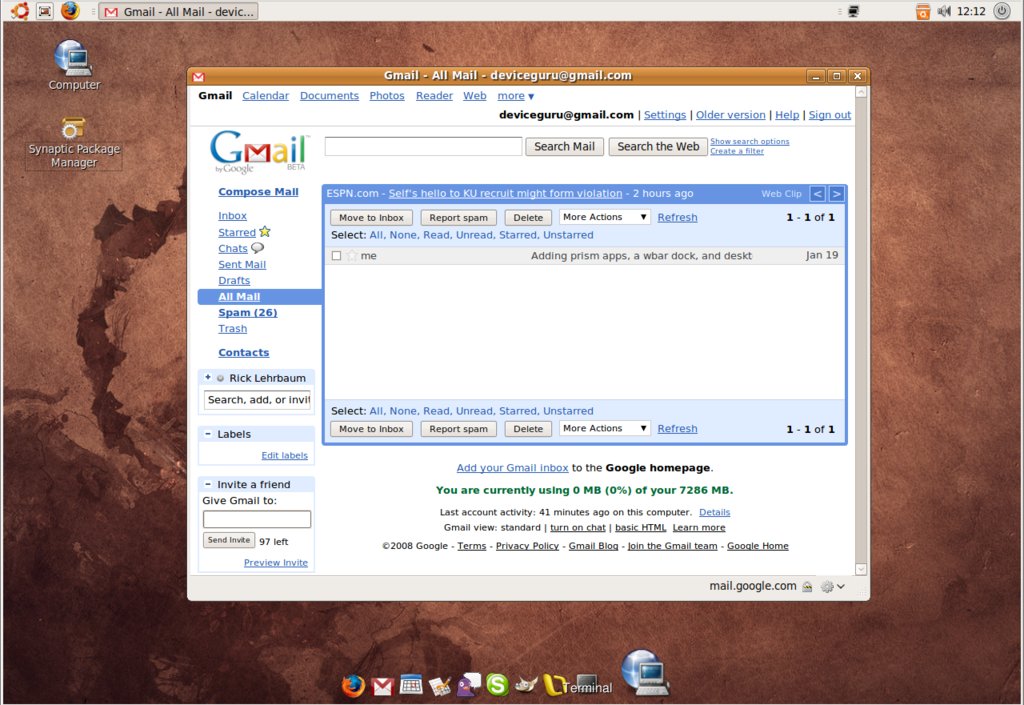Screen dimensions: 1024x705
Task: Expand the 'more' Google services menu
Action: pos(515,96)
